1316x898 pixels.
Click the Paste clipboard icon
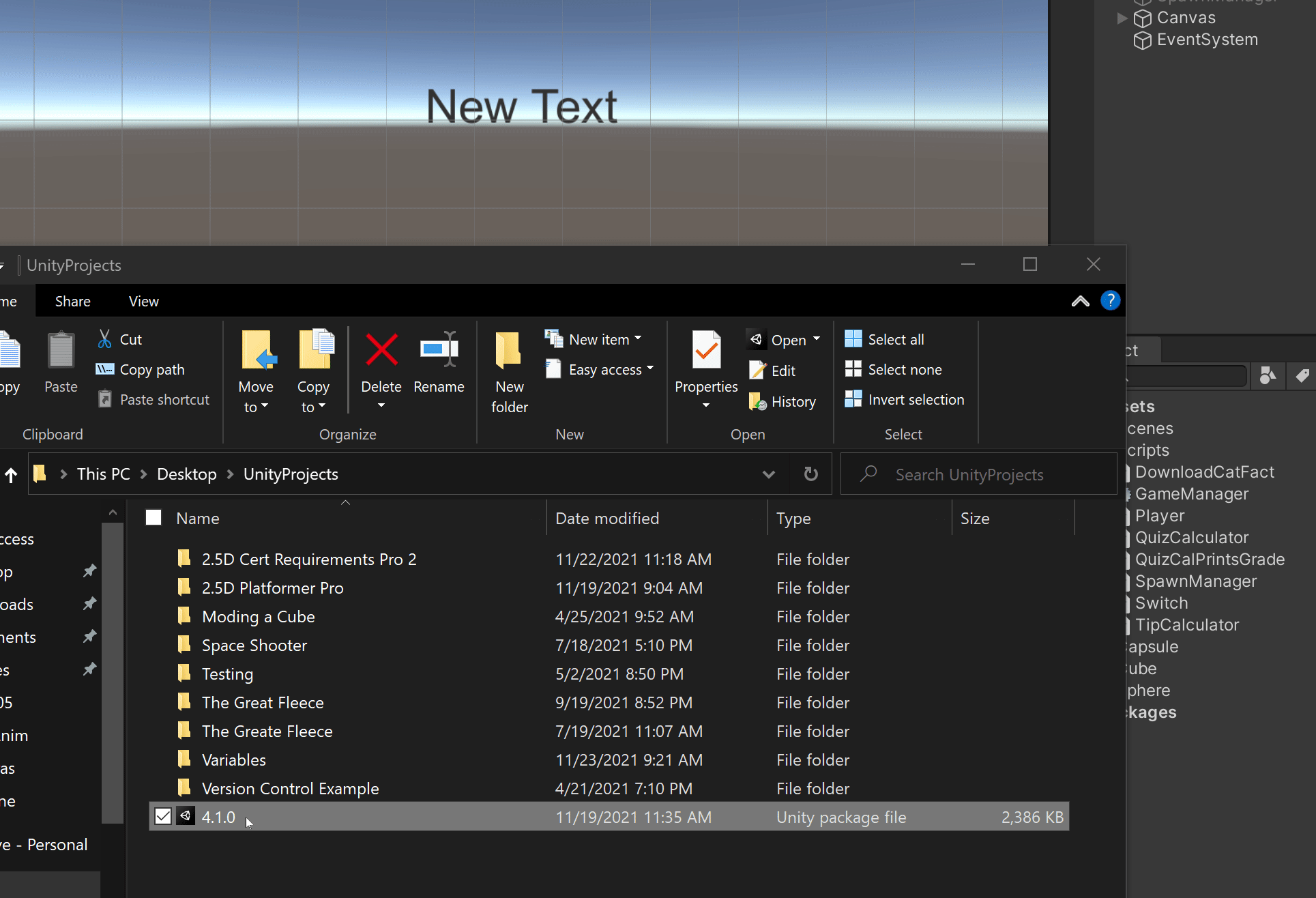tap(61, 349)
